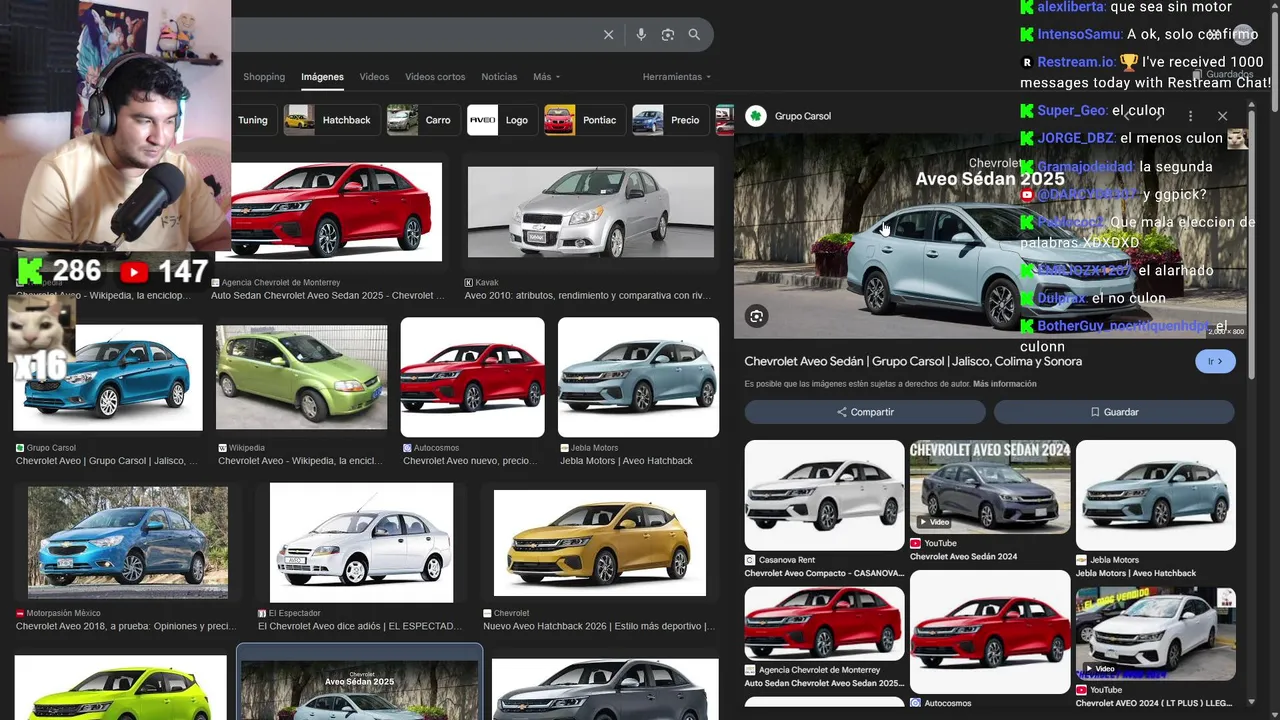This screenshot has height=720, width=1280.
Task: Click the alexliberta username in chat
Action: pos(1071,7)
